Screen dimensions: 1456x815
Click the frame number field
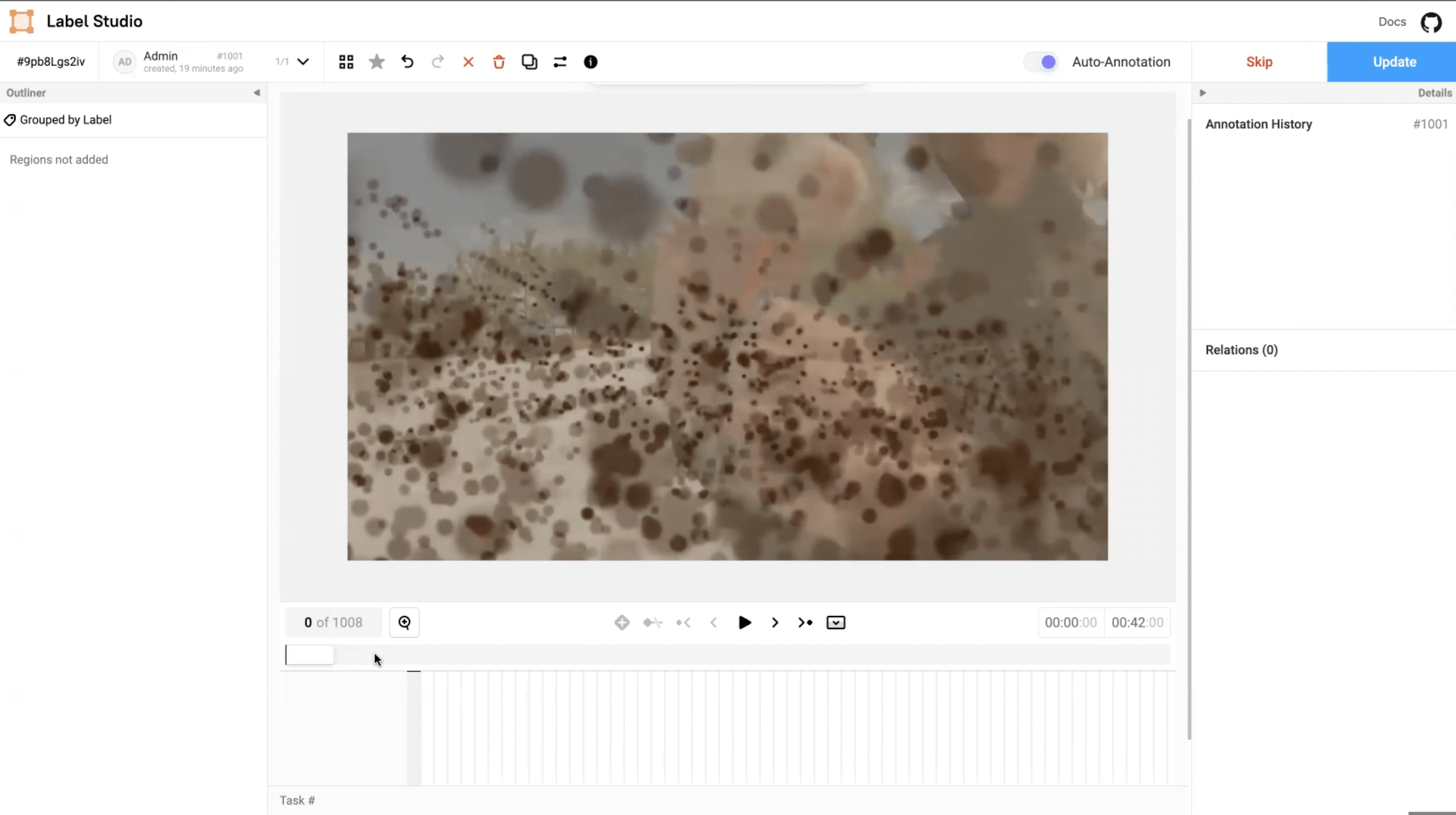click(333, 623)
